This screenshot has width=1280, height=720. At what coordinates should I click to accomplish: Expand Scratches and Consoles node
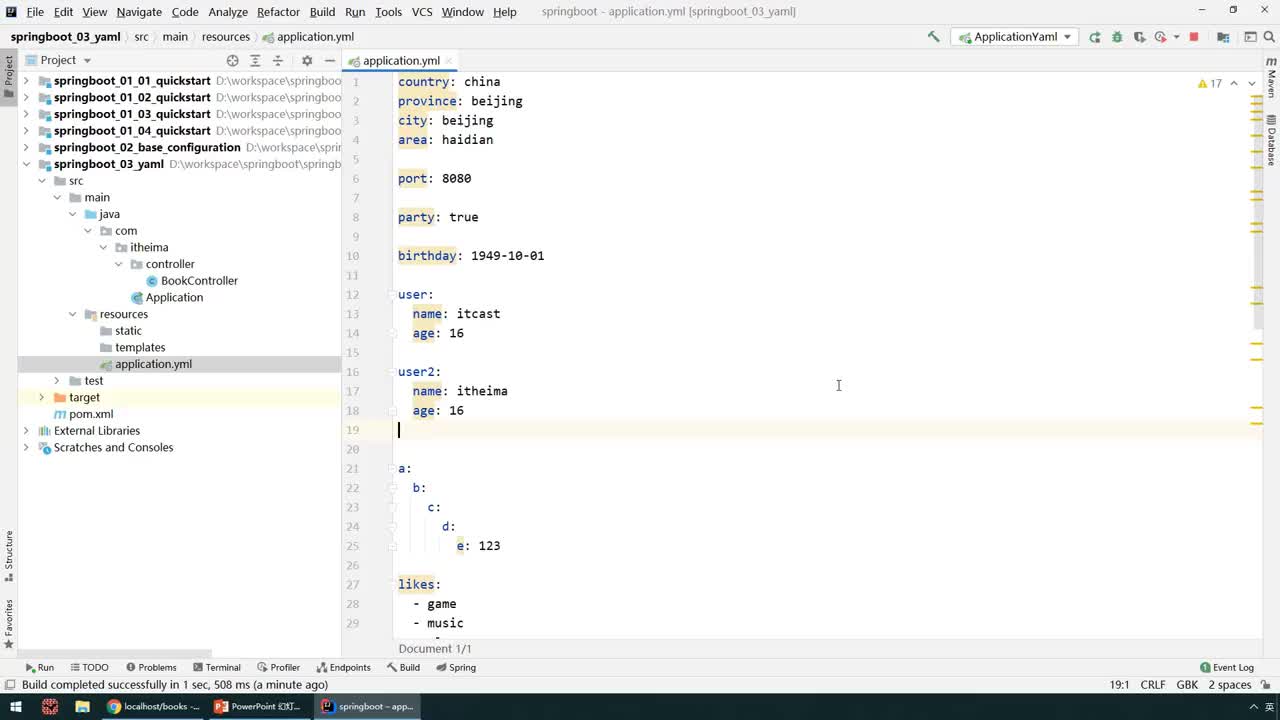[27, 447]
